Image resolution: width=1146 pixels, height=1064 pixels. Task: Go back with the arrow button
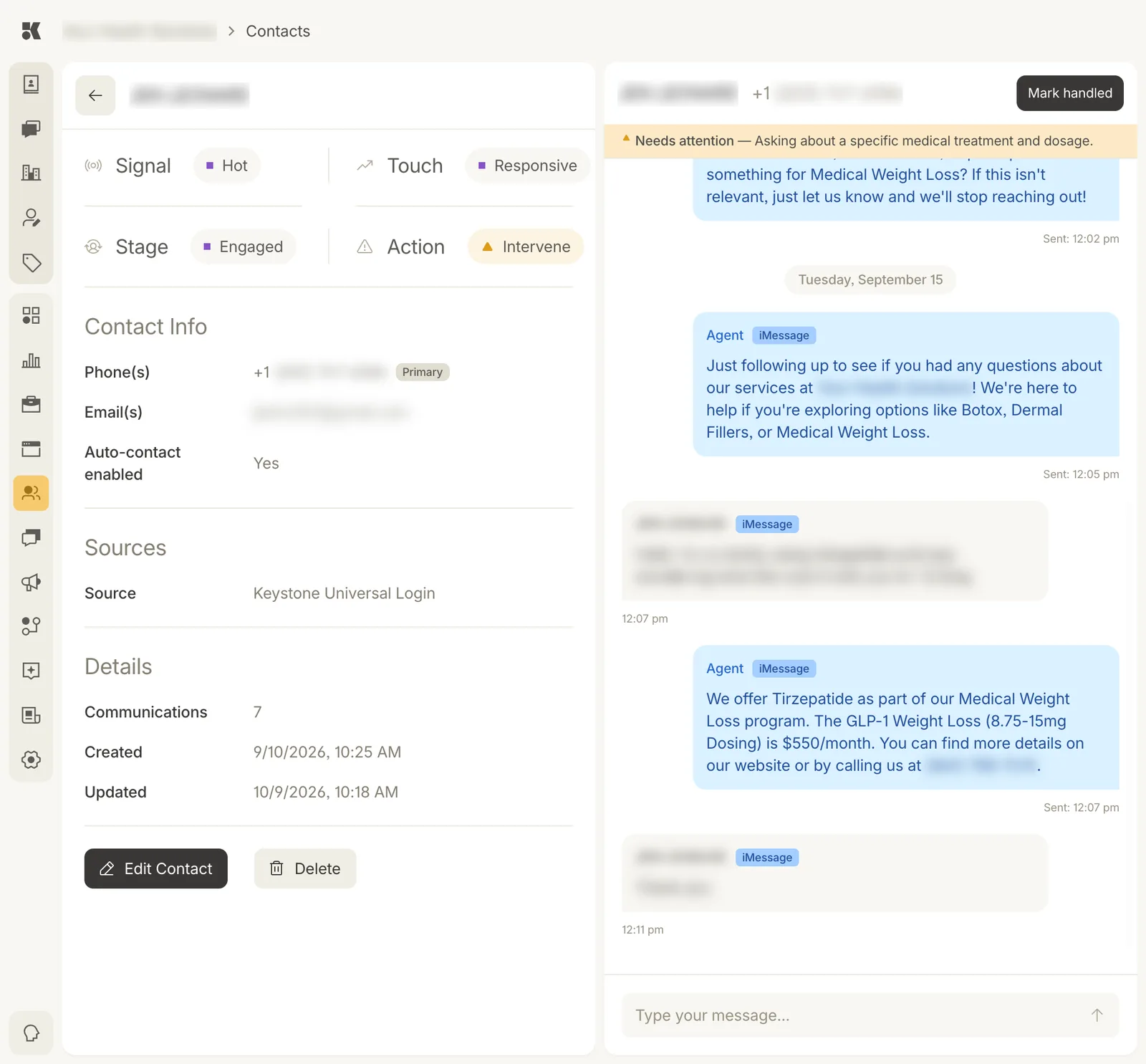click(95, 95)
